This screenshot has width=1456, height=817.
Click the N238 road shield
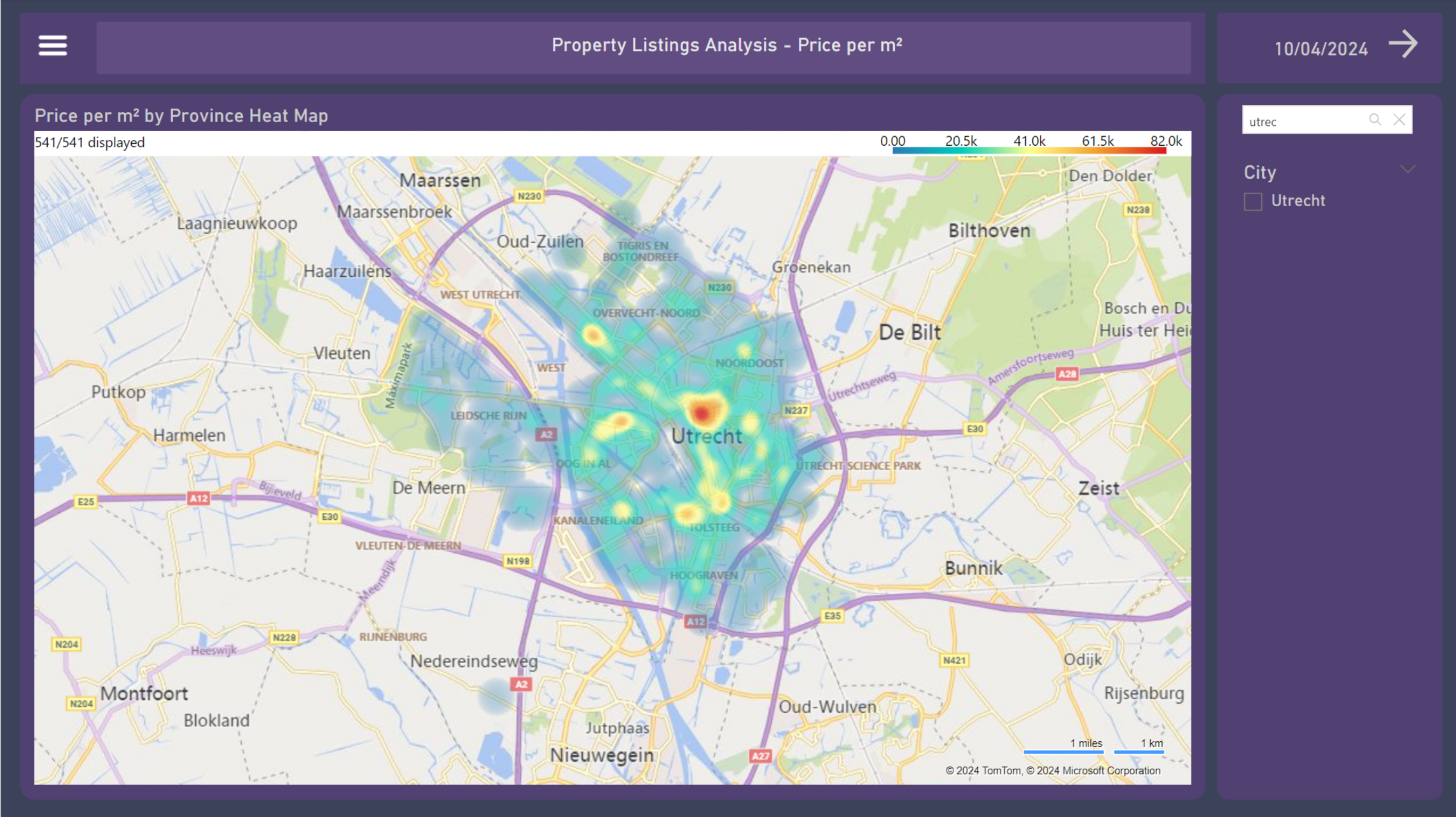tap(1138, 209)
